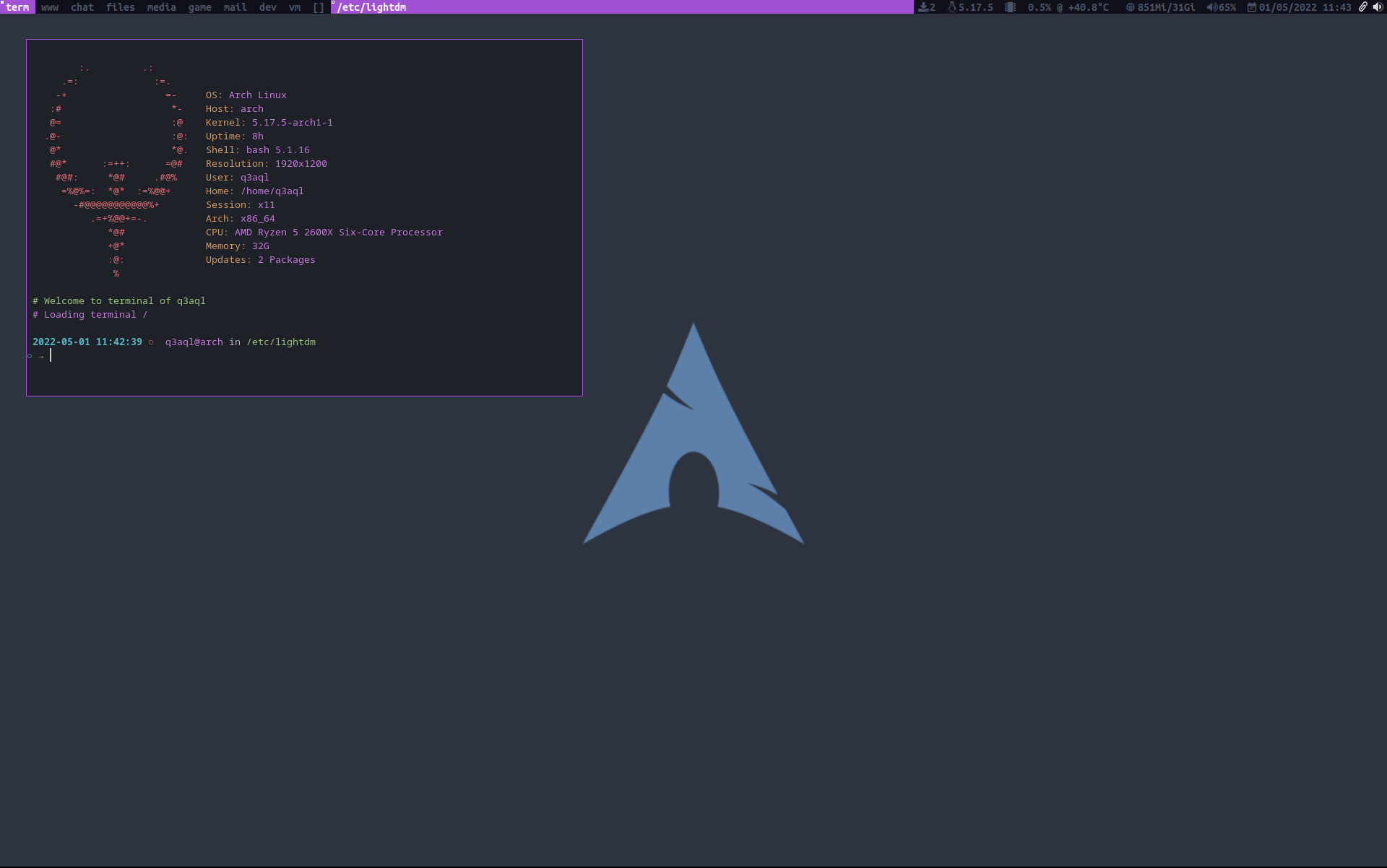Click the 'Shell: bash 5.1.16' line
Screen dimensions: 1387x868
[x=258, y=149]
